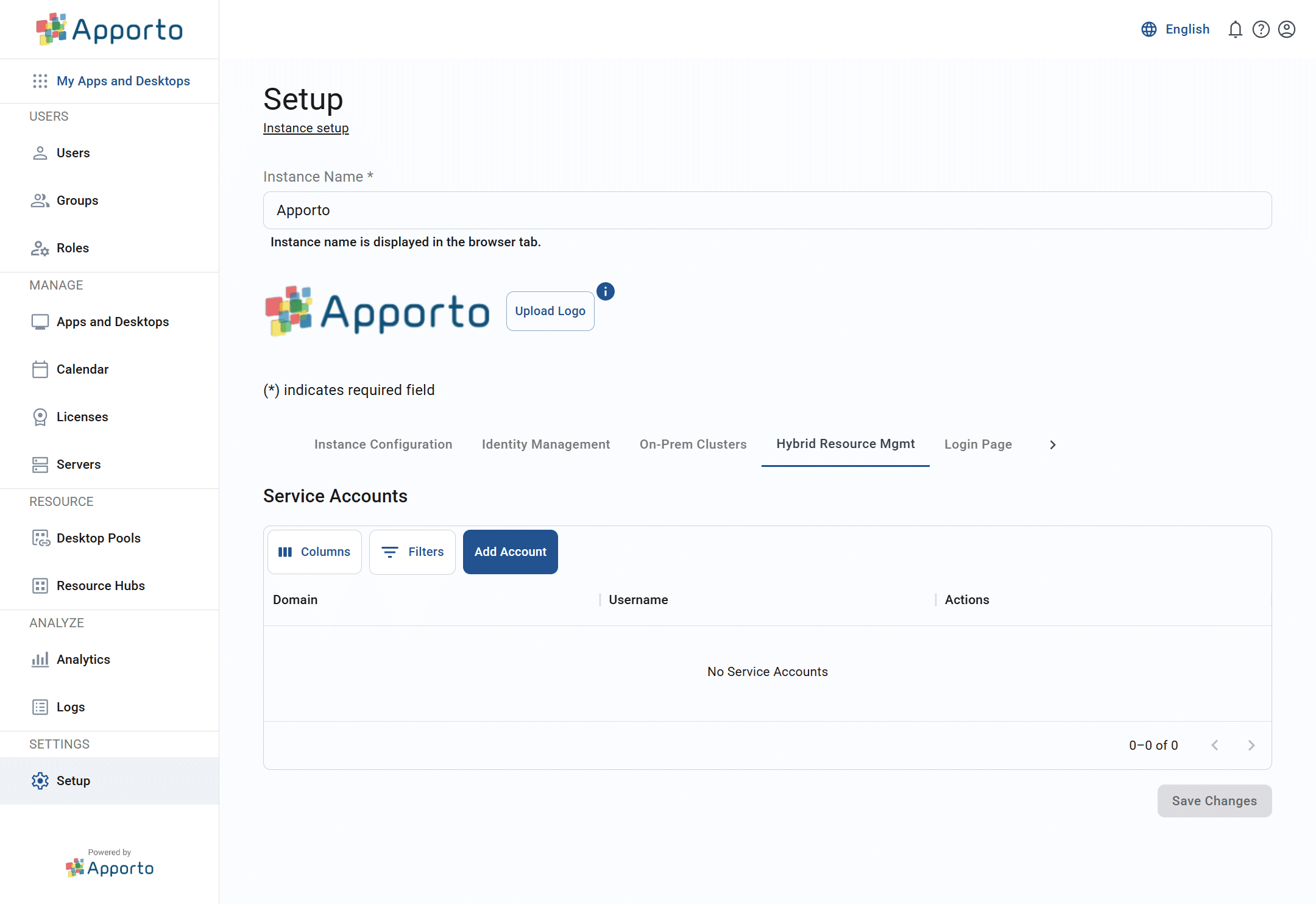Open the Calendar section
Image resolution: width=1316 pixels, height=904 pixels.
(x=40, y=369)
